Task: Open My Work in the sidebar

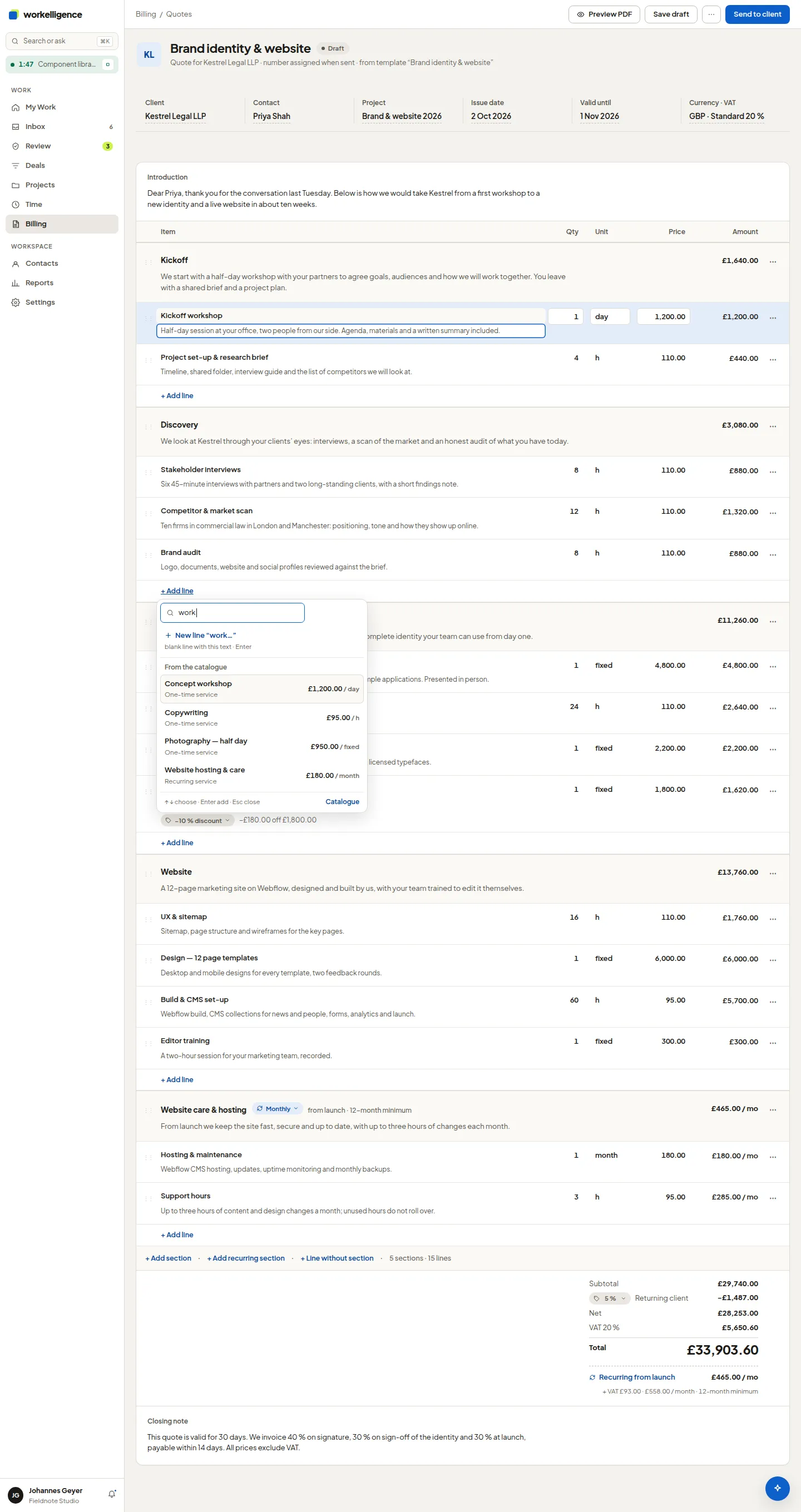Action: point(62,107)
